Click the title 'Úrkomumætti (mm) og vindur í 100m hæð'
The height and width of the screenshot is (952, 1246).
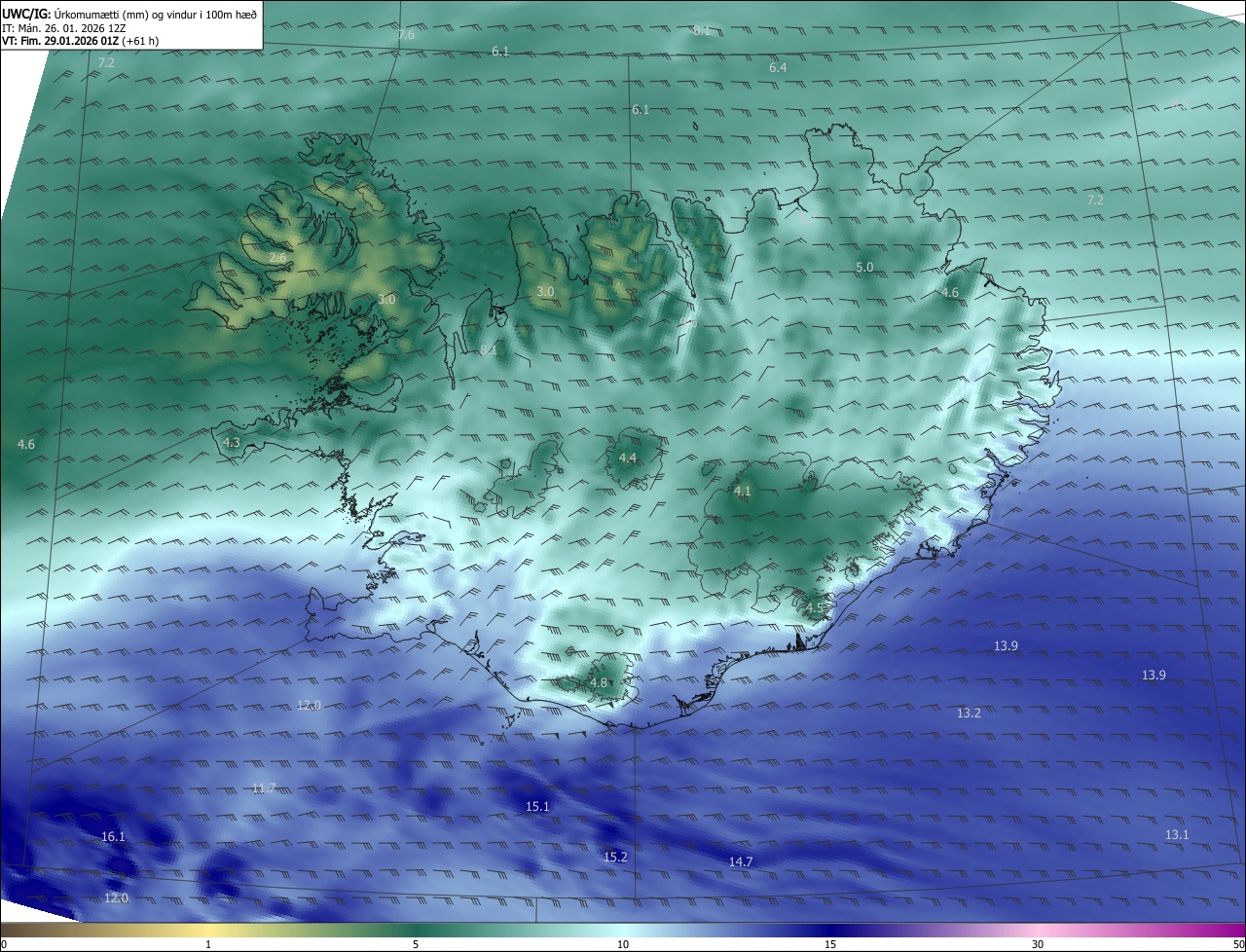[155, 14]
